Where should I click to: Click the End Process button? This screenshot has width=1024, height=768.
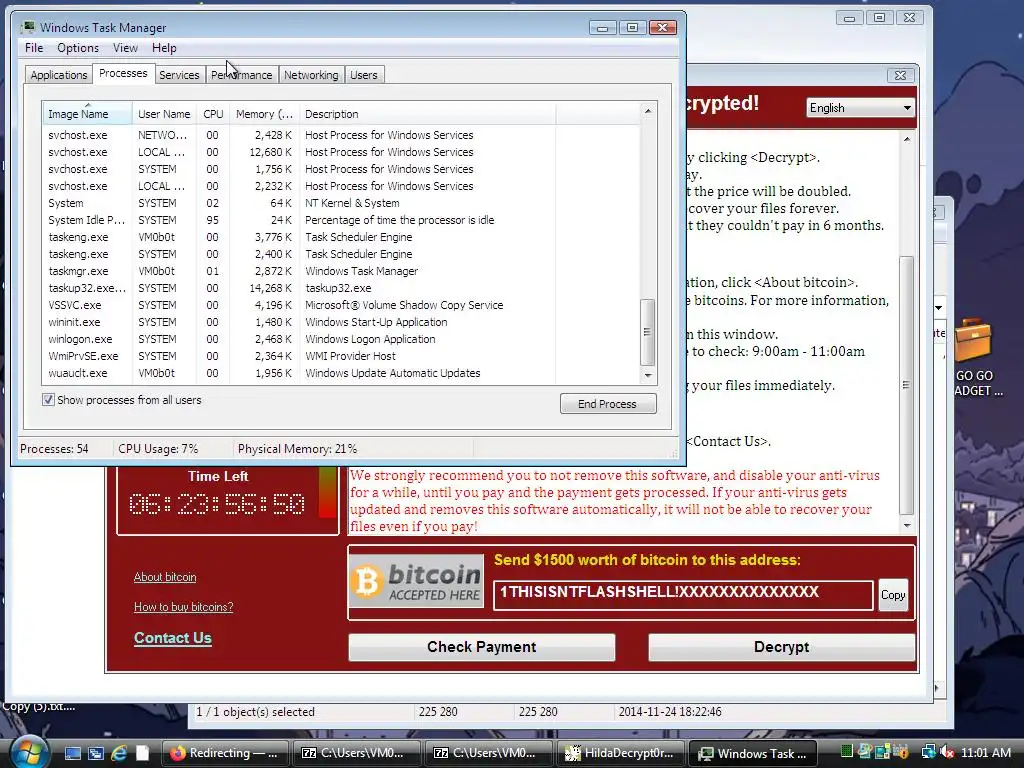pyautogui.click(x=608, y=404)
